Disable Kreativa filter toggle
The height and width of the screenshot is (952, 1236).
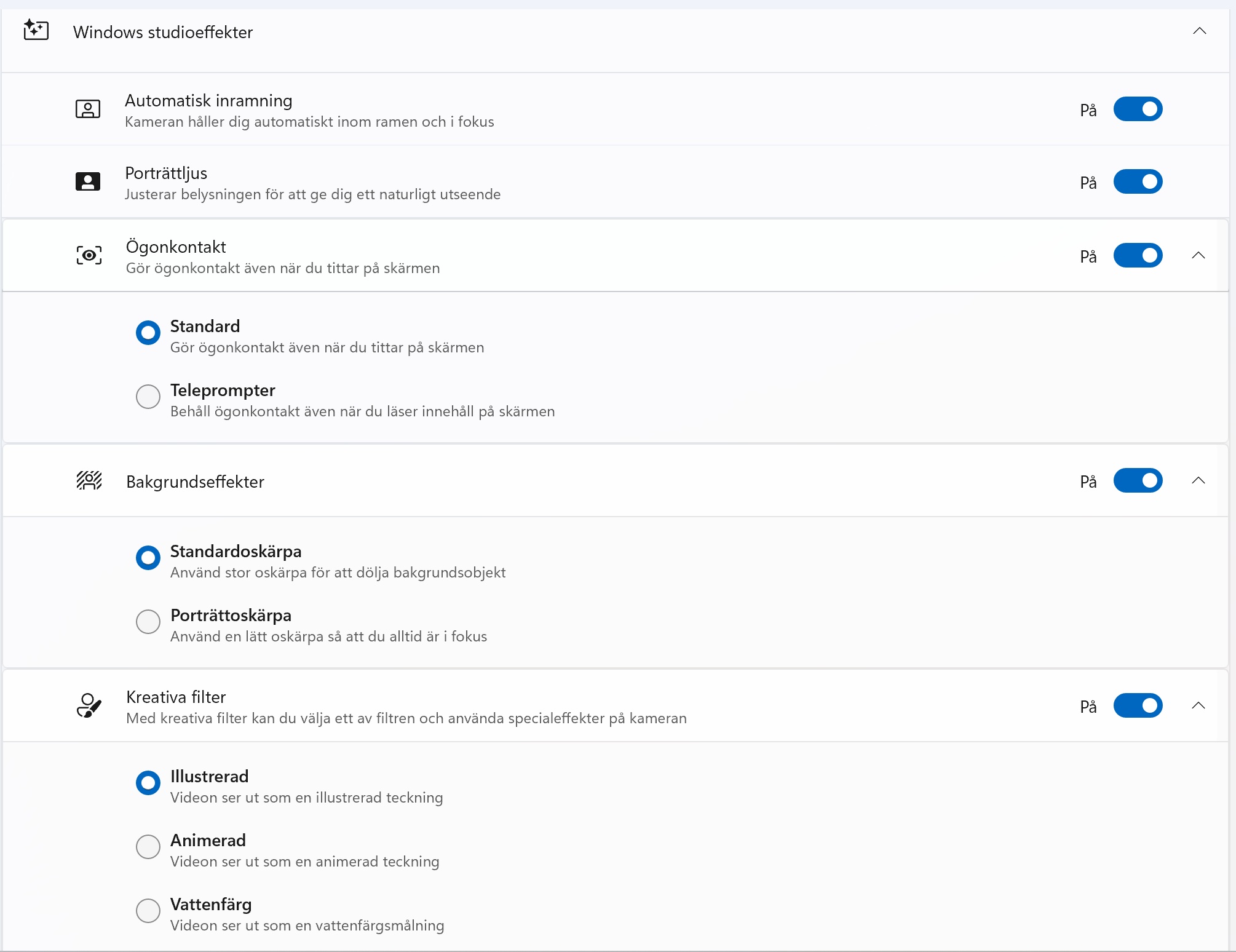pyautogui.click(x=1138, y=705)
